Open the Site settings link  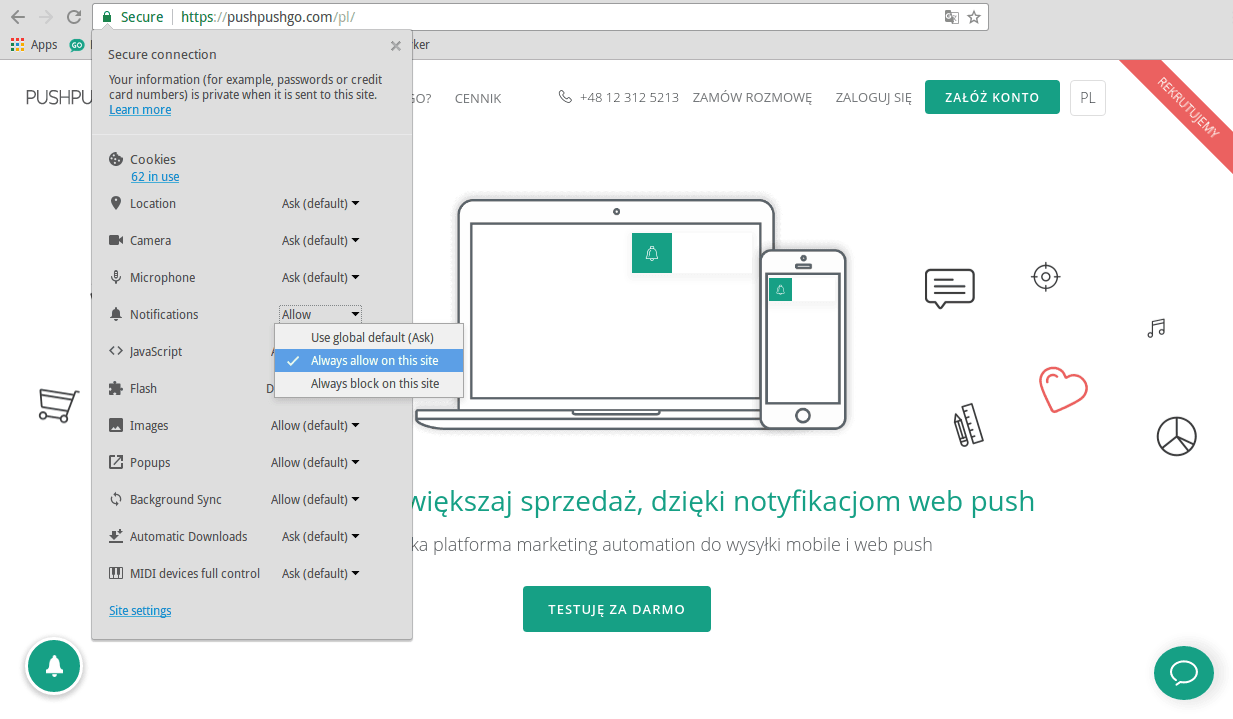140,611
